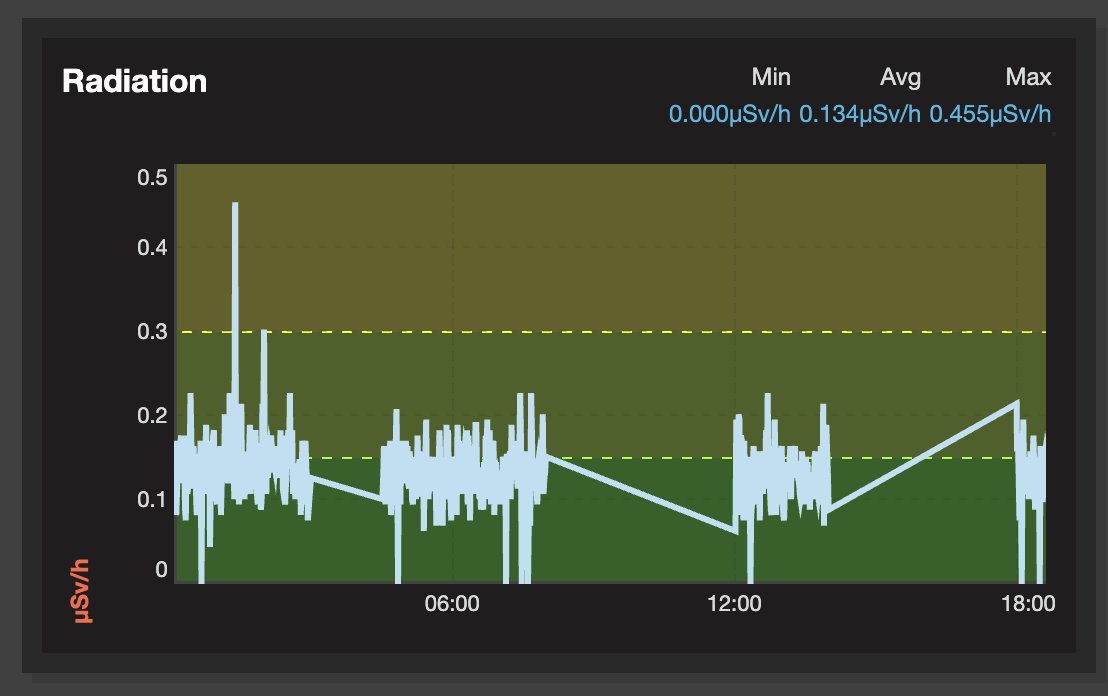This screenshot has height=696, width=1108.
Task: Click the 0.1 y-axis label
Action: pyautogui.click(x=152, y=500)
